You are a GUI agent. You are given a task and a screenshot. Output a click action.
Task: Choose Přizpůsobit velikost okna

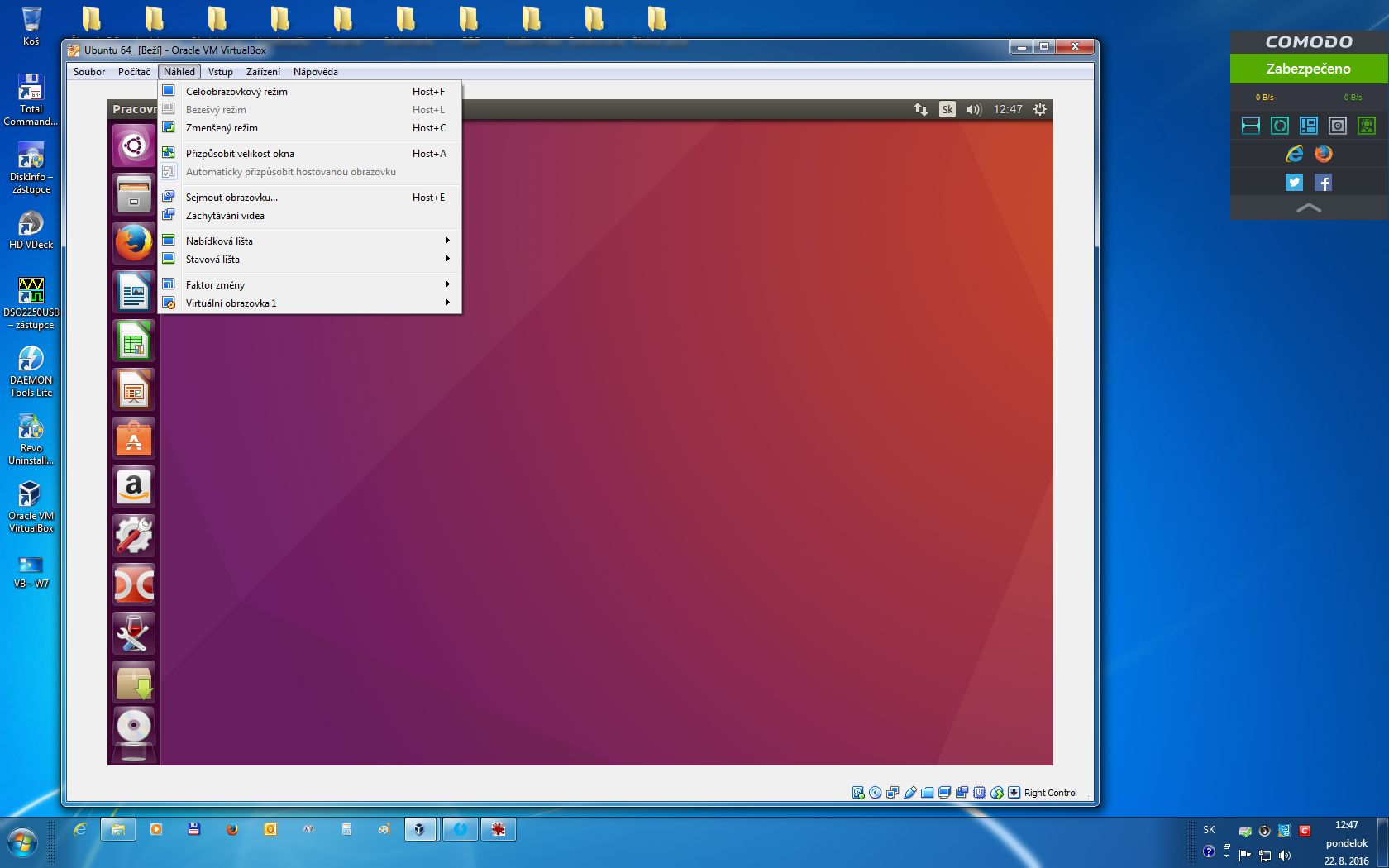point(309,154)
